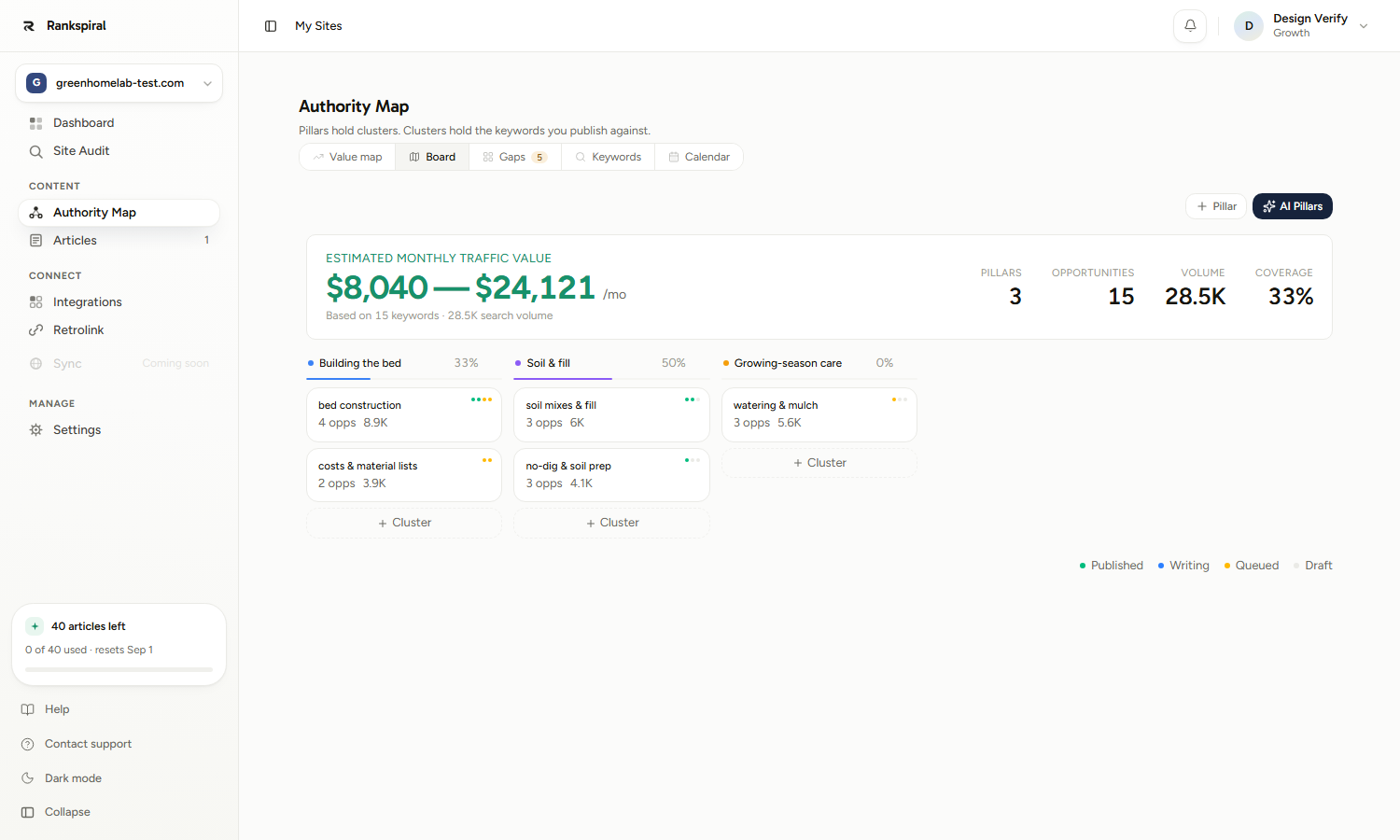Click the plus Pillar button
Screen dimensions: 1400x840
pos(1216,206)
